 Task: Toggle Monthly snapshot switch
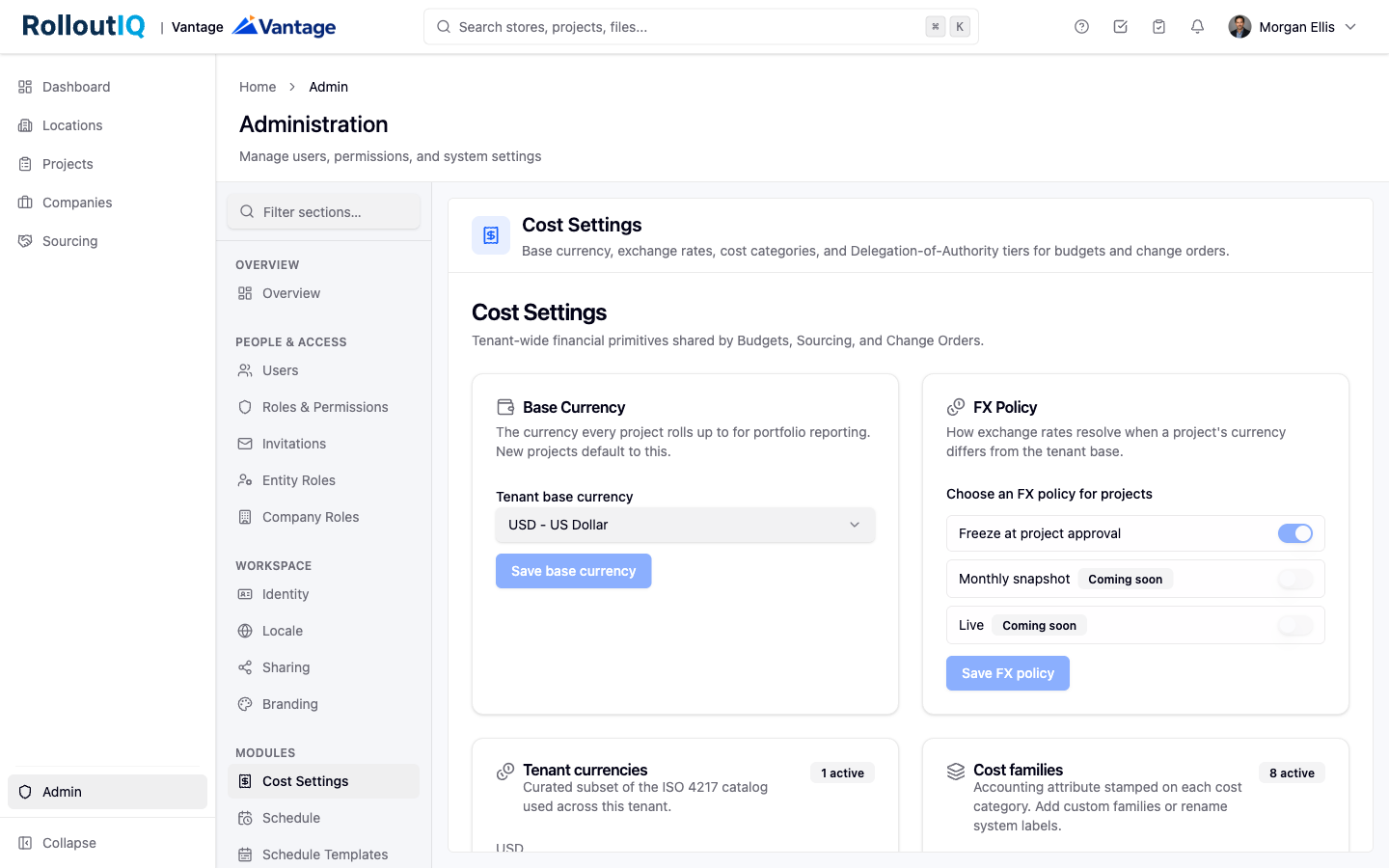click(1295, 579)
